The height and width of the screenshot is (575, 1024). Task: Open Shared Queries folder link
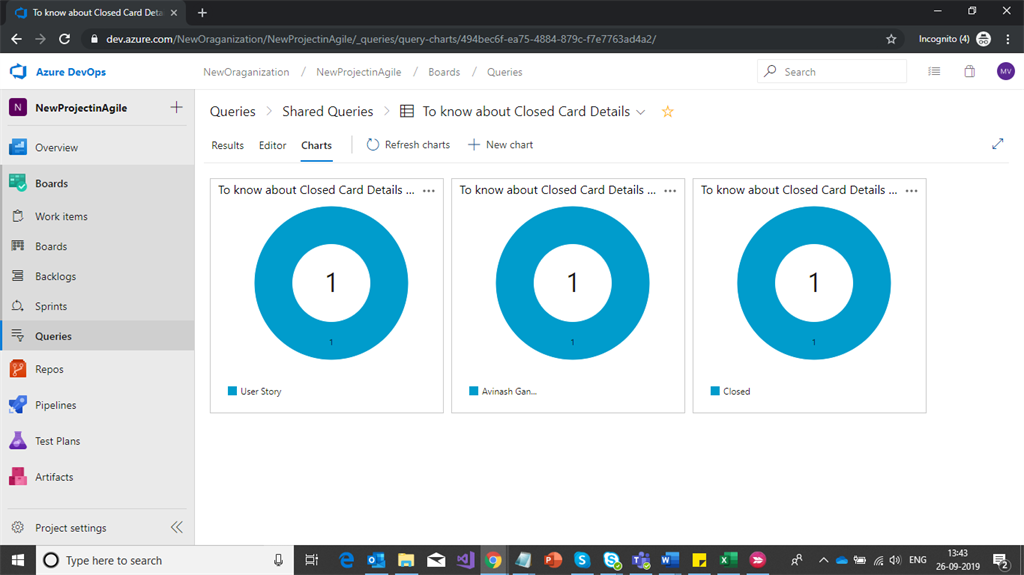click(328, 112)
